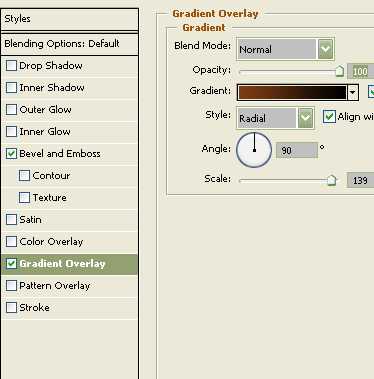
Task: Enable the Stroke checkbox
Action: [11, 308]
